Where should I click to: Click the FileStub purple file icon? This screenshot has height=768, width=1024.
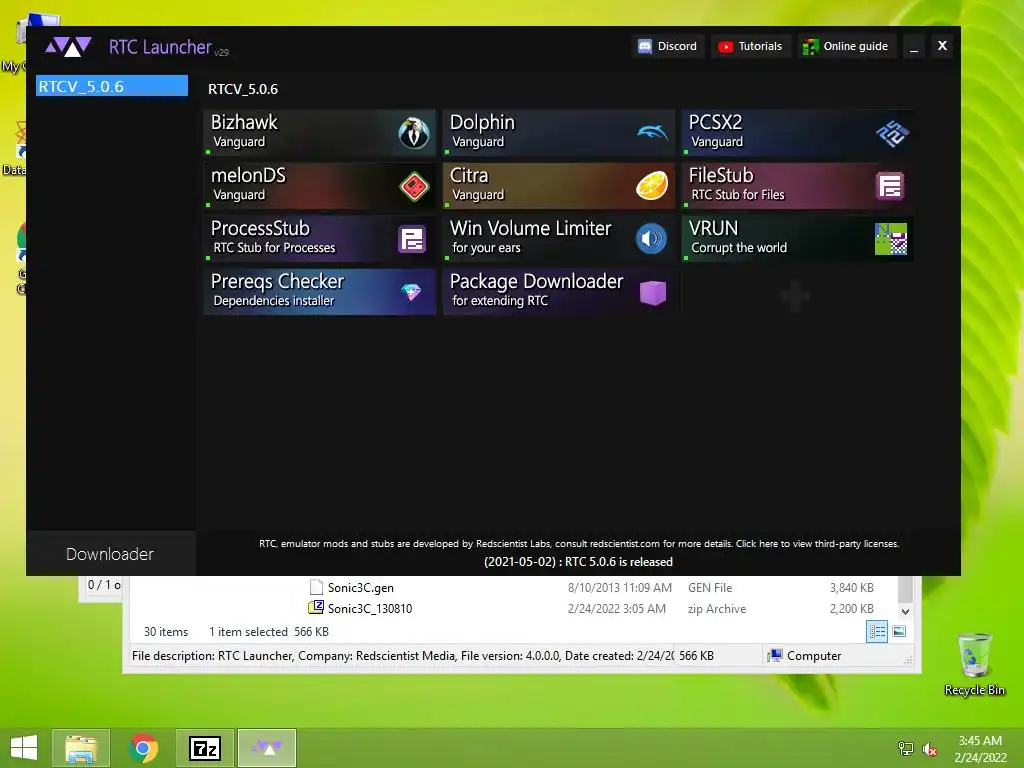(890, 186)
